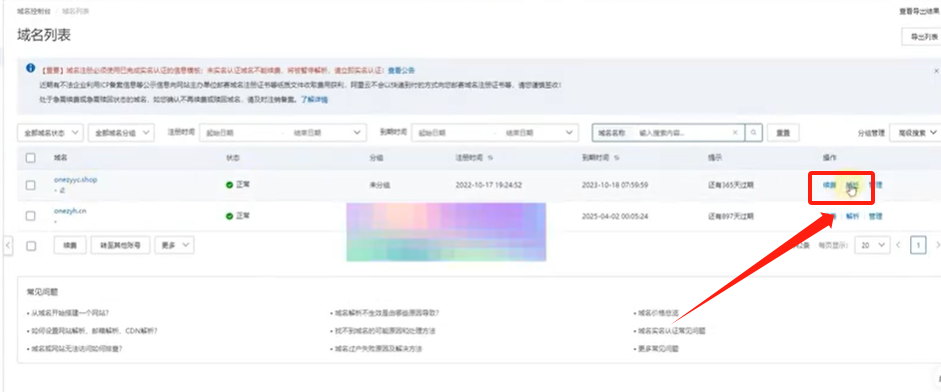The height and width of the screenshot is (392, 941).
Task: Close the important notice banner
Action: pos(937,70)
